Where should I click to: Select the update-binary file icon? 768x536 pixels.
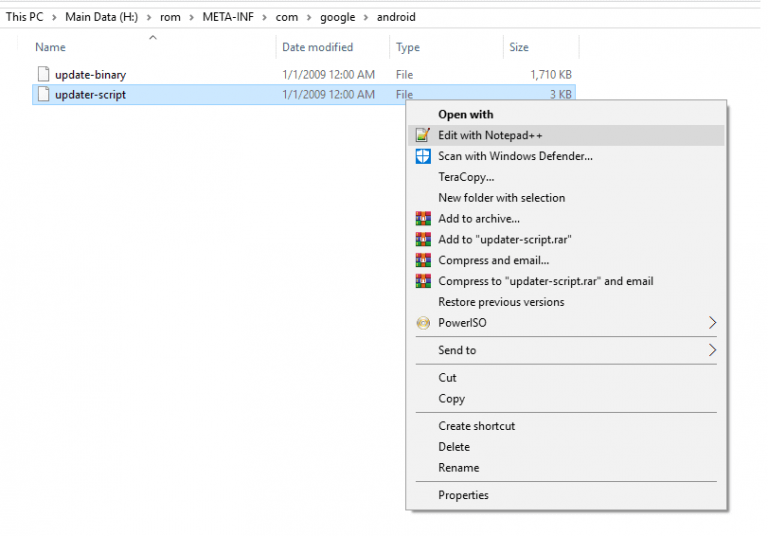(44, 74)
